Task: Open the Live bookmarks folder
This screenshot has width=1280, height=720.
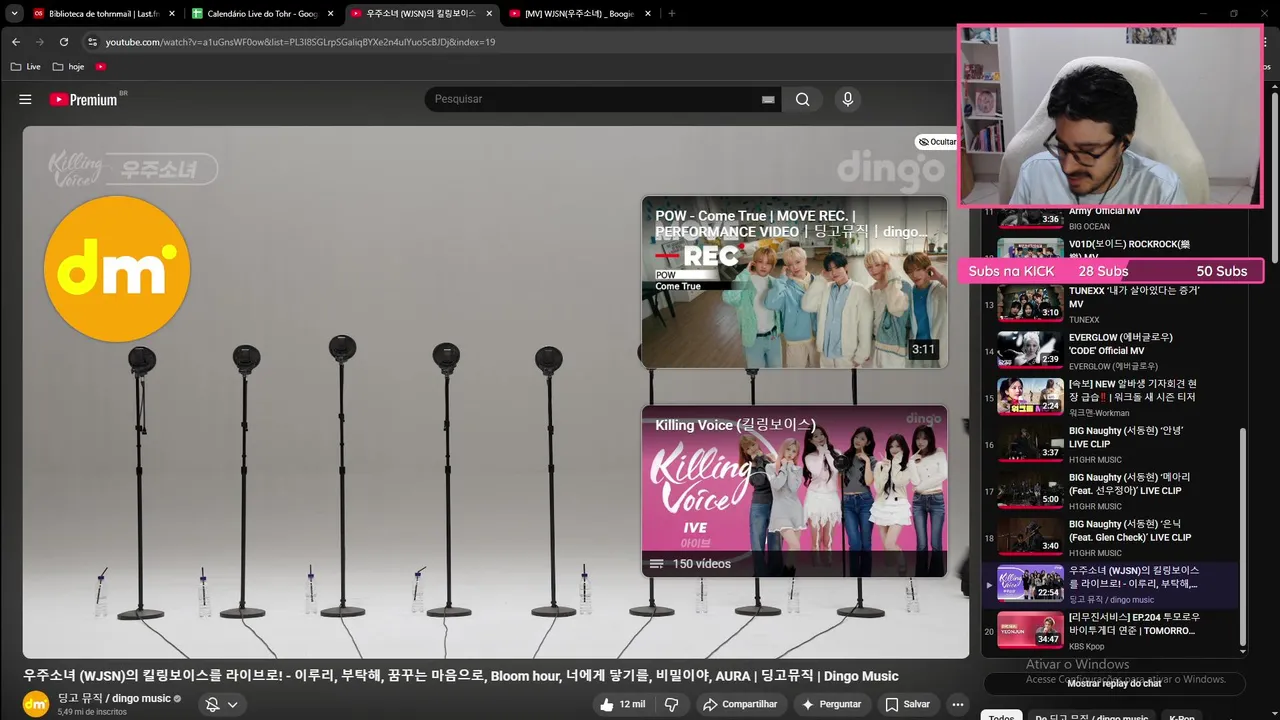Action: pos(26,67)
